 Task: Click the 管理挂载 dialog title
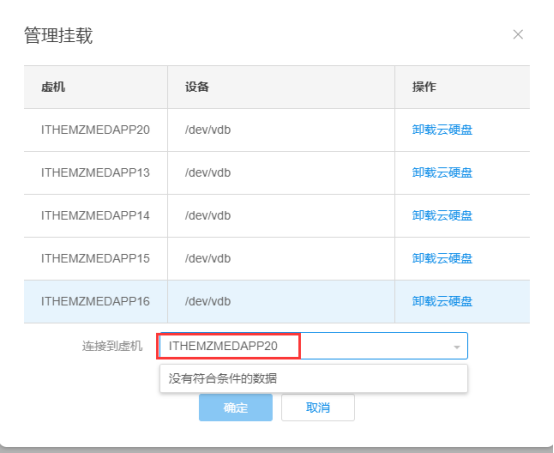[58, 35]
